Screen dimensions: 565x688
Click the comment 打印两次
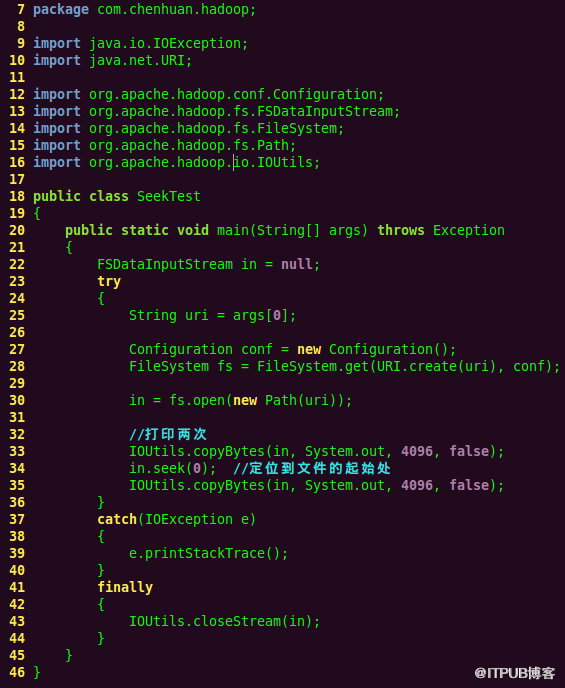(x=168, y=434)
